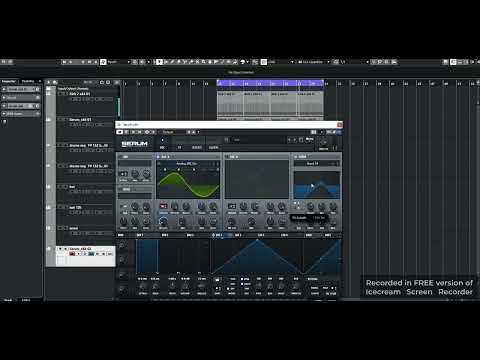Image resolution: width=480 pixels, height=360 pixels.
Task: Click the OSC B unison voices box
Action: tap(232, 206)
